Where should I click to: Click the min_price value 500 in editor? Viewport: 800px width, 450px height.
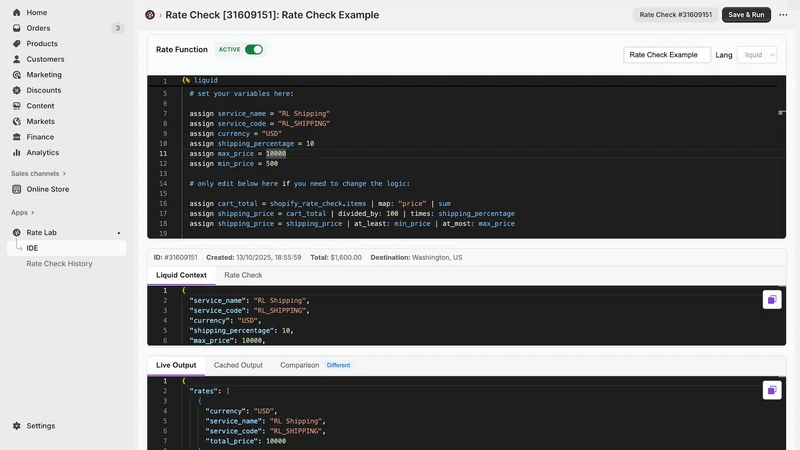pos(272,163)
